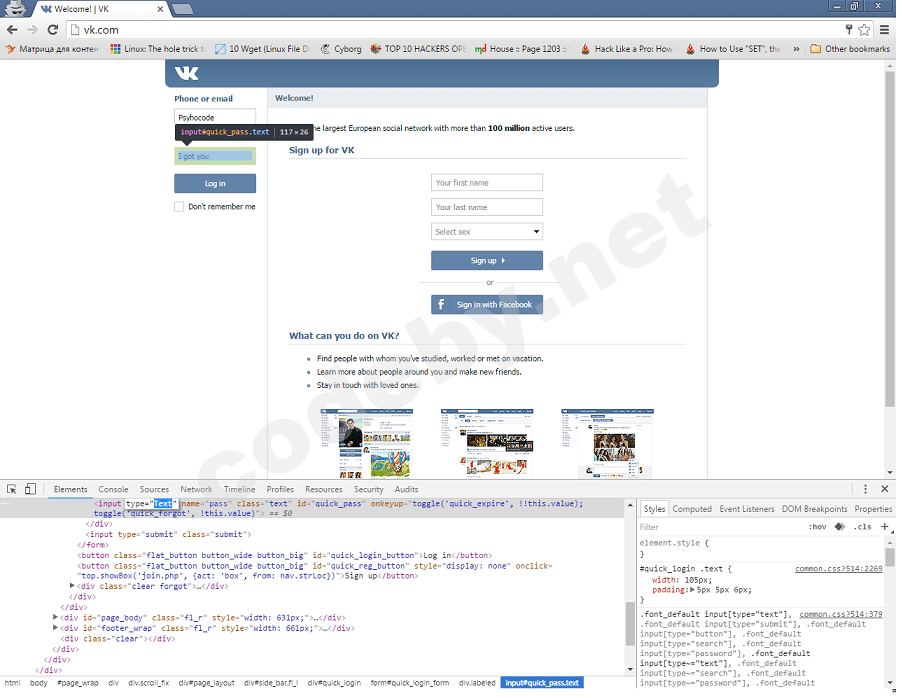Open Linux The hole trick bookmark
The width and height of the screenshot is (902, 698).
coord(158,49)
